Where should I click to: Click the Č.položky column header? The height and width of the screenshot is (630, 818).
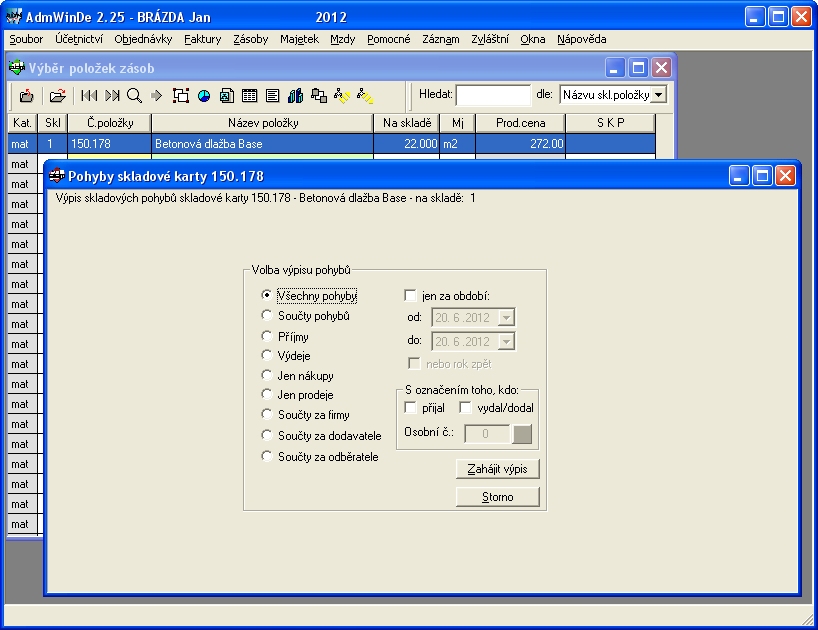tap(110, 123)
